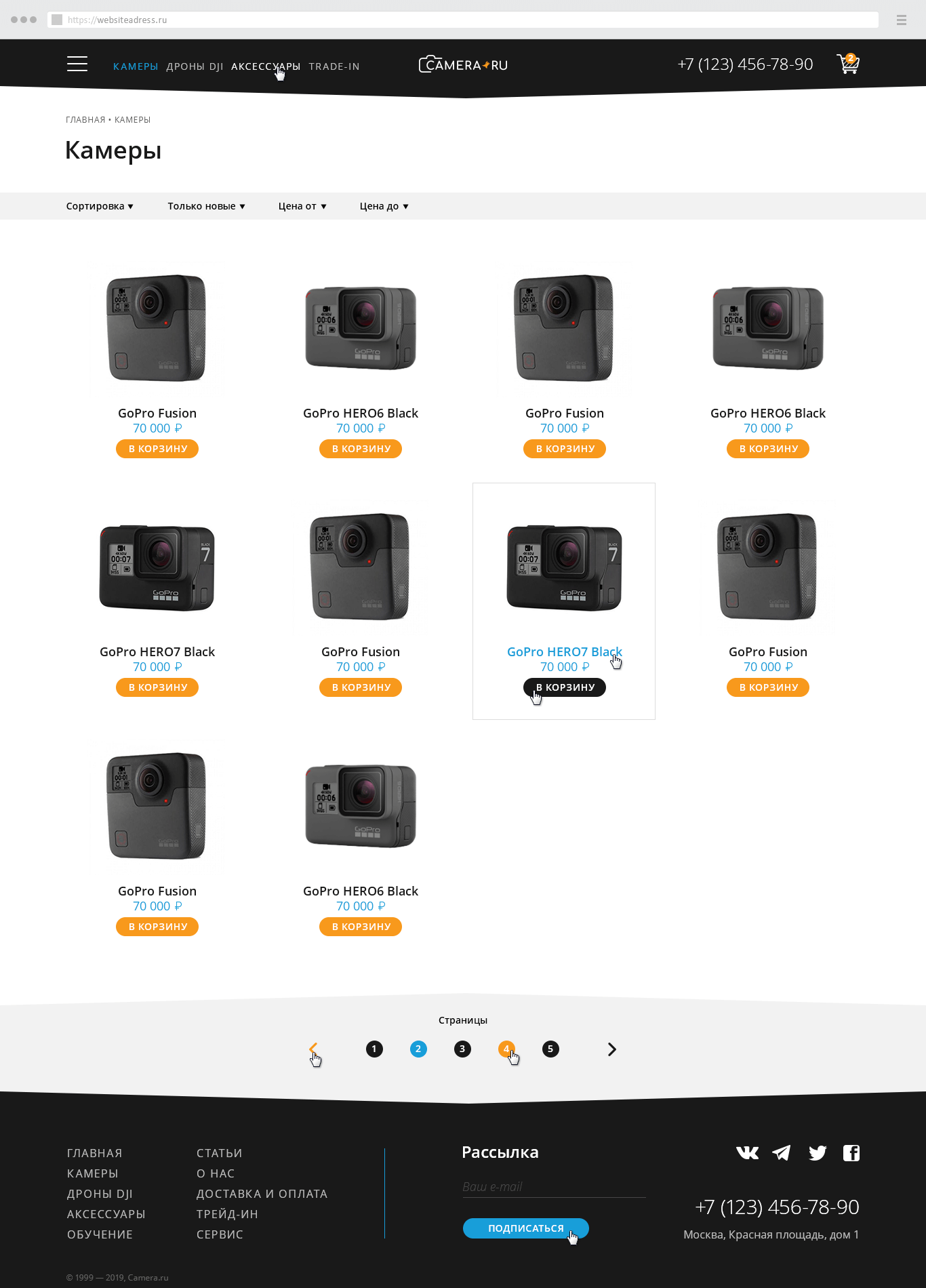
Task: Open footer link ДОСТАВКА И ОПЛАТА
Action: [262, 1194]
